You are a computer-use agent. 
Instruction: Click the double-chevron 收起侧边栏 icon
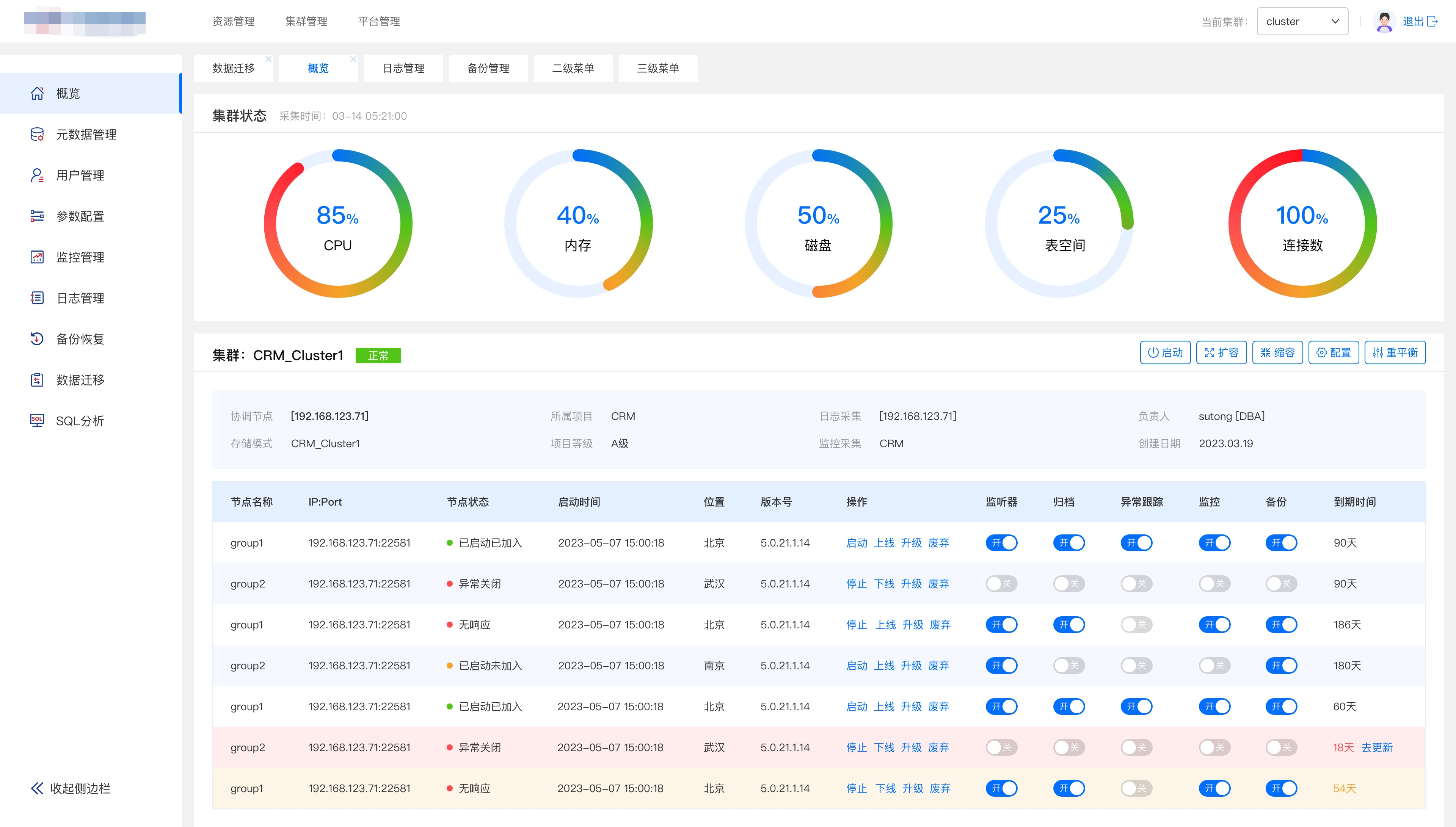(x=37, y=788)
